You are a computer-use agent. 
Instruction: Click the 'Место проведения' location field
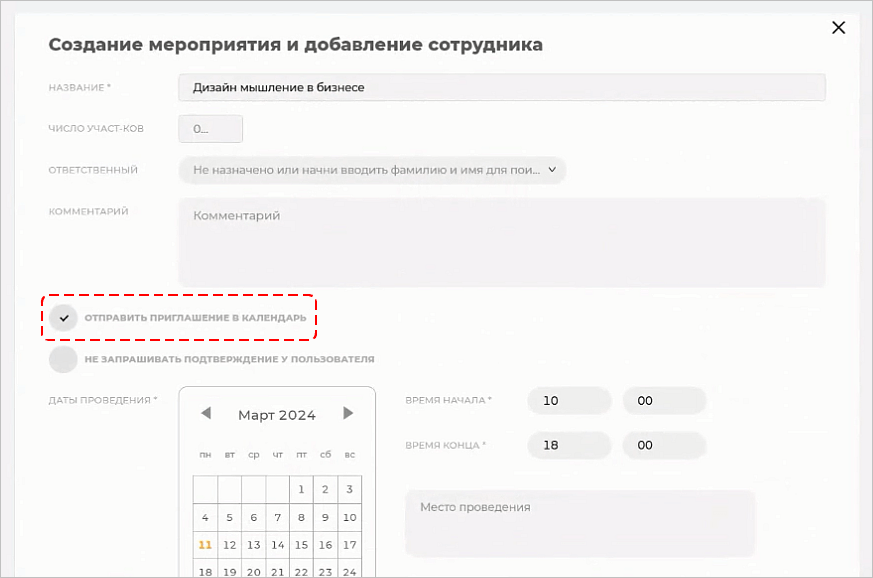580,523
